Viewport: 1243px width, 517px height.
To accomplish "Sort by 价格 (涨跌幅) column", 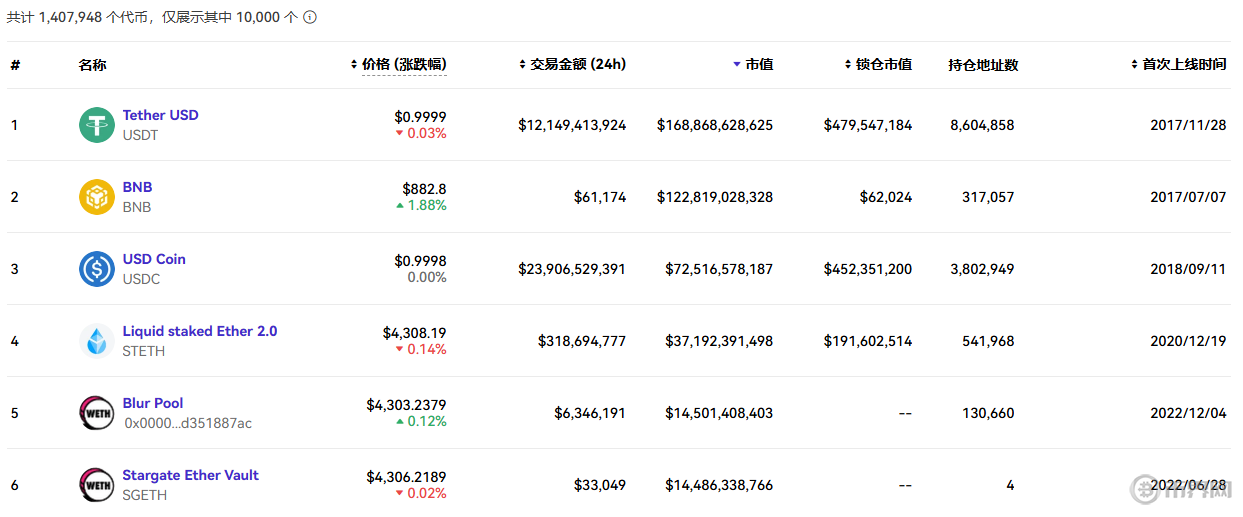I will click(404, 65).
